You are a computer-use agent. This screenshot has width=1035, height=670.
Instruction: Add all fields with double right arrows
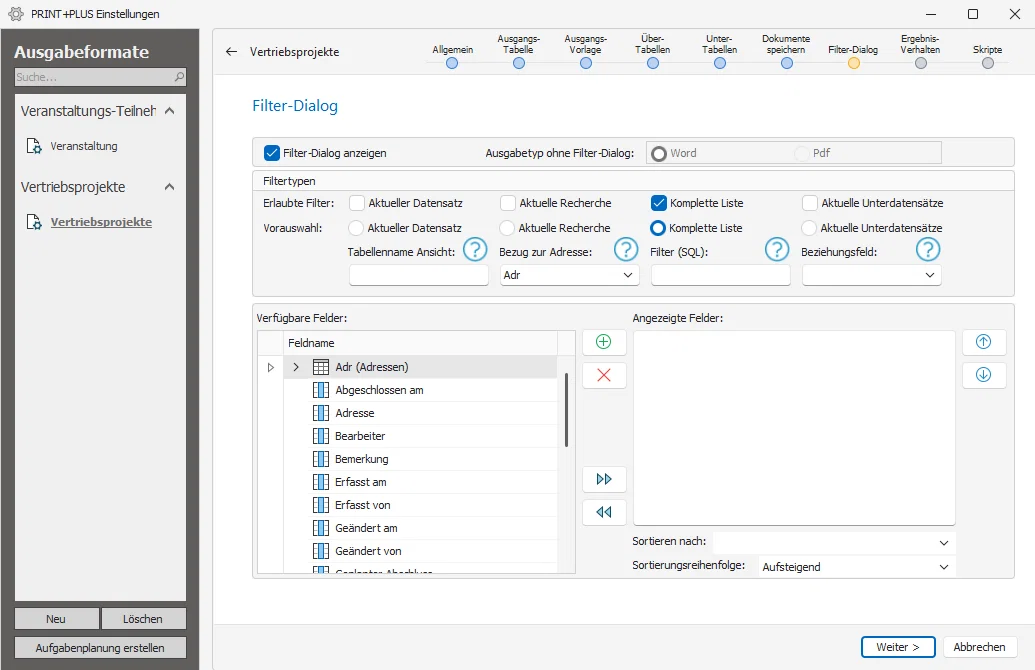click(x=603, y=479)
